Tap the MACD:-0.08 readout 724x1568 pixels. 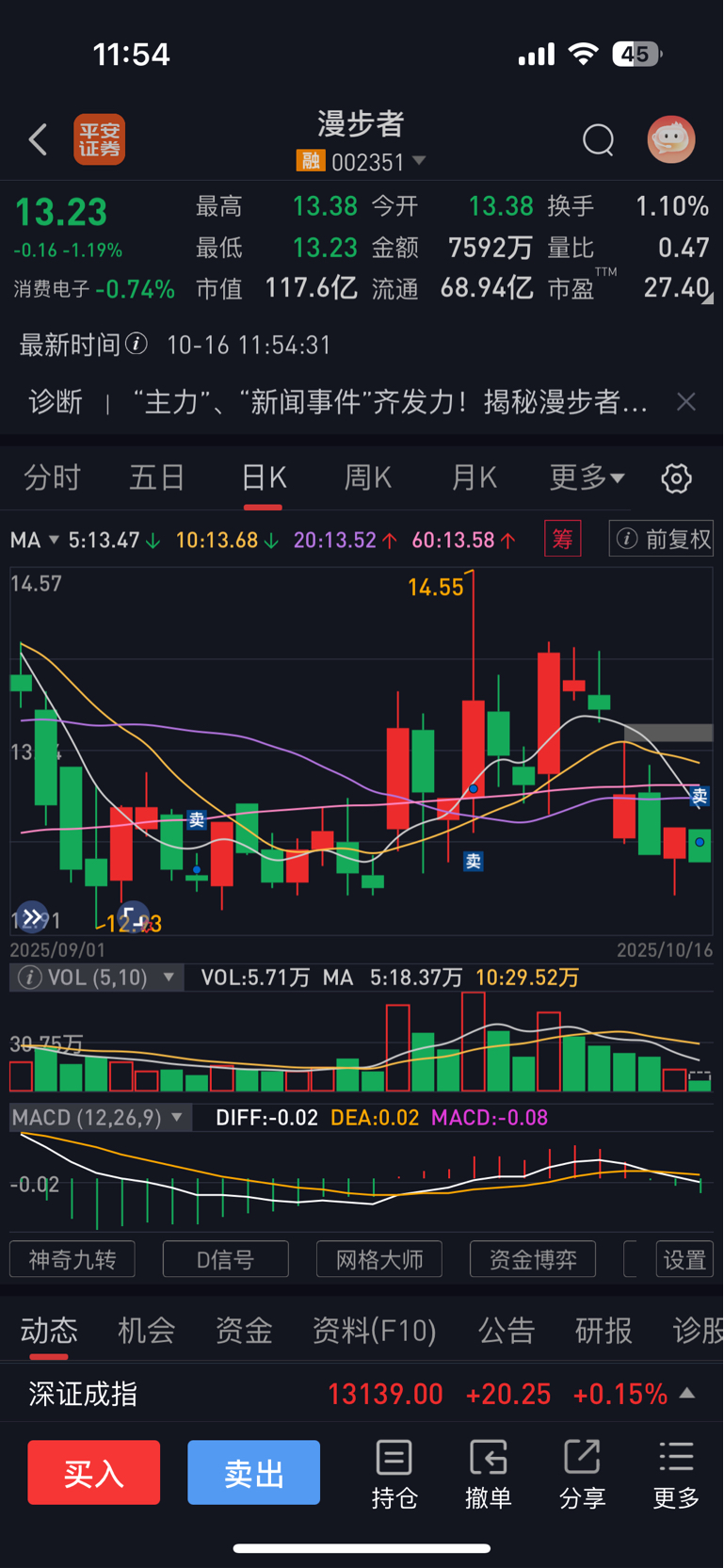point(490,1118)
